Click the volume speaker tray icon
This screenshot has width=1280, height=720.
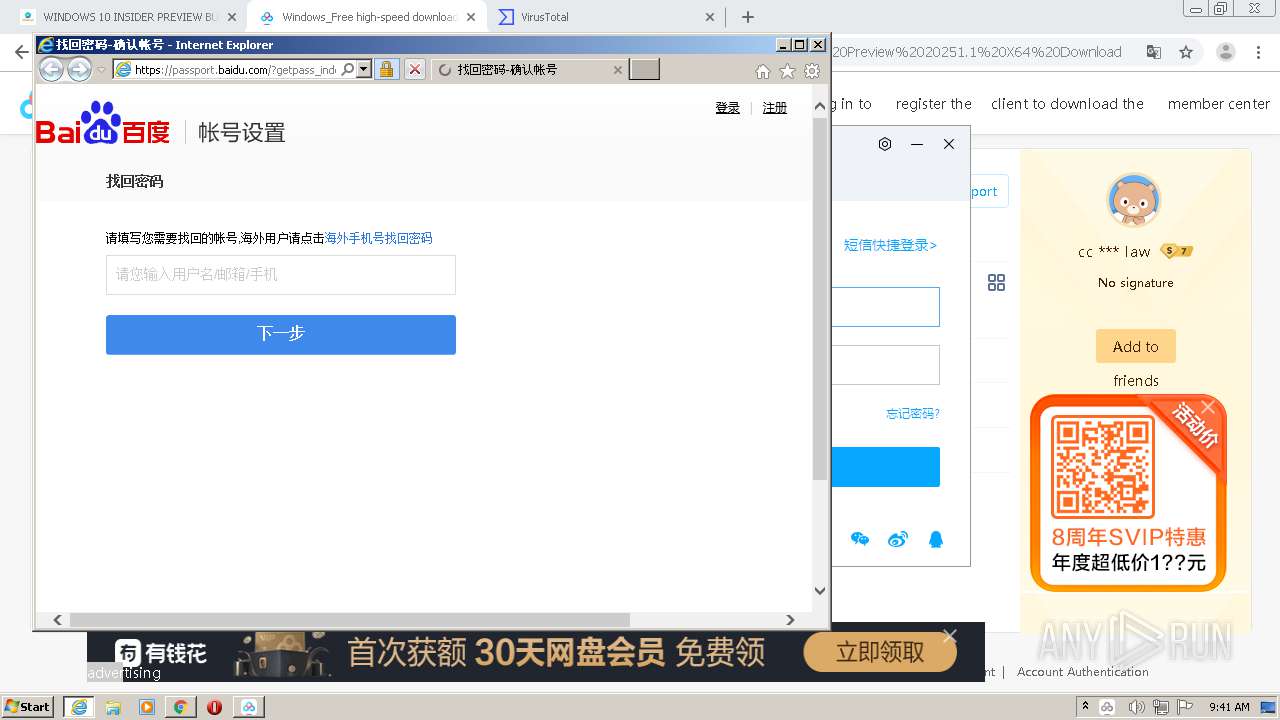pos(1136,707)
